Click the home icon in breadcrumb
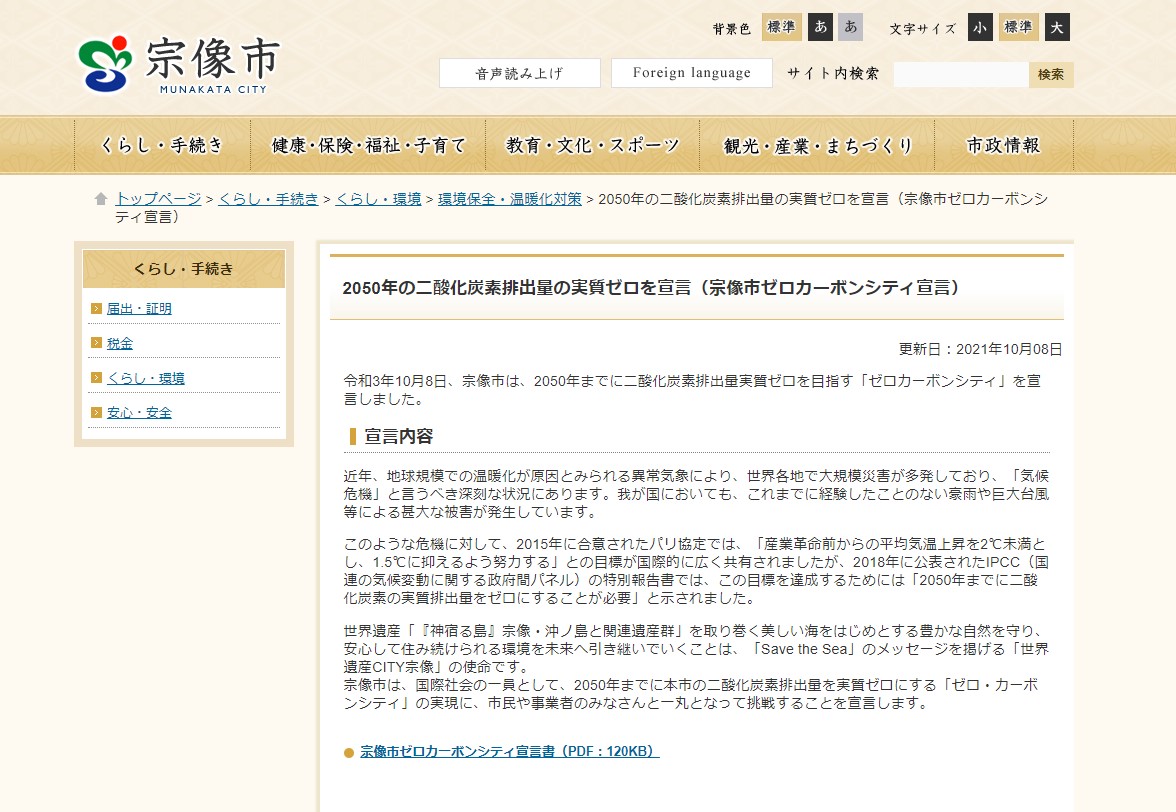 point(101,199)
